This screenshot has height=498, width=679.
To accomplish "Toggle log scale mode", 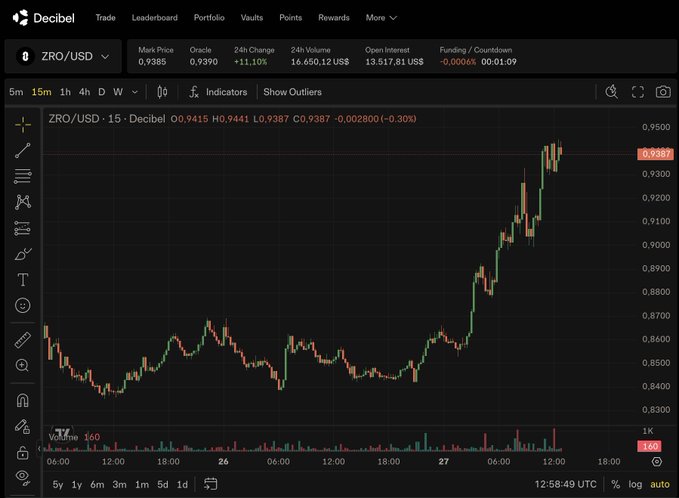I will tap(635, 484).
